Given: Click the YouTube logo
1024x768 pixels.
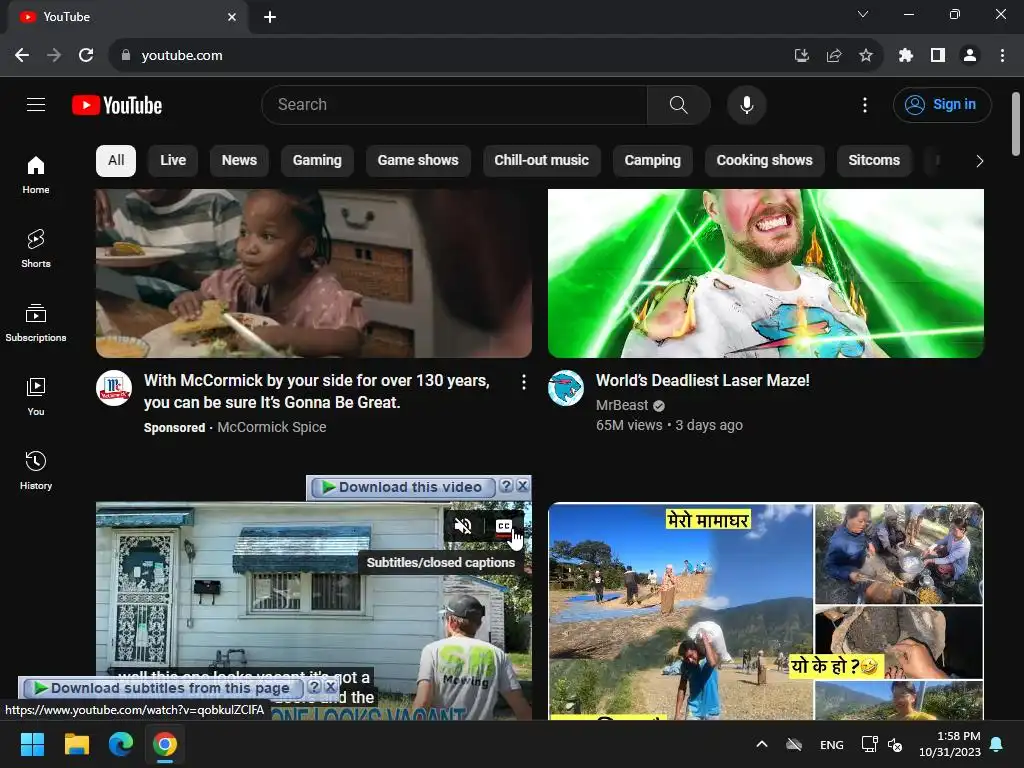Looking at the screenshot, I should tap(117, 105).
